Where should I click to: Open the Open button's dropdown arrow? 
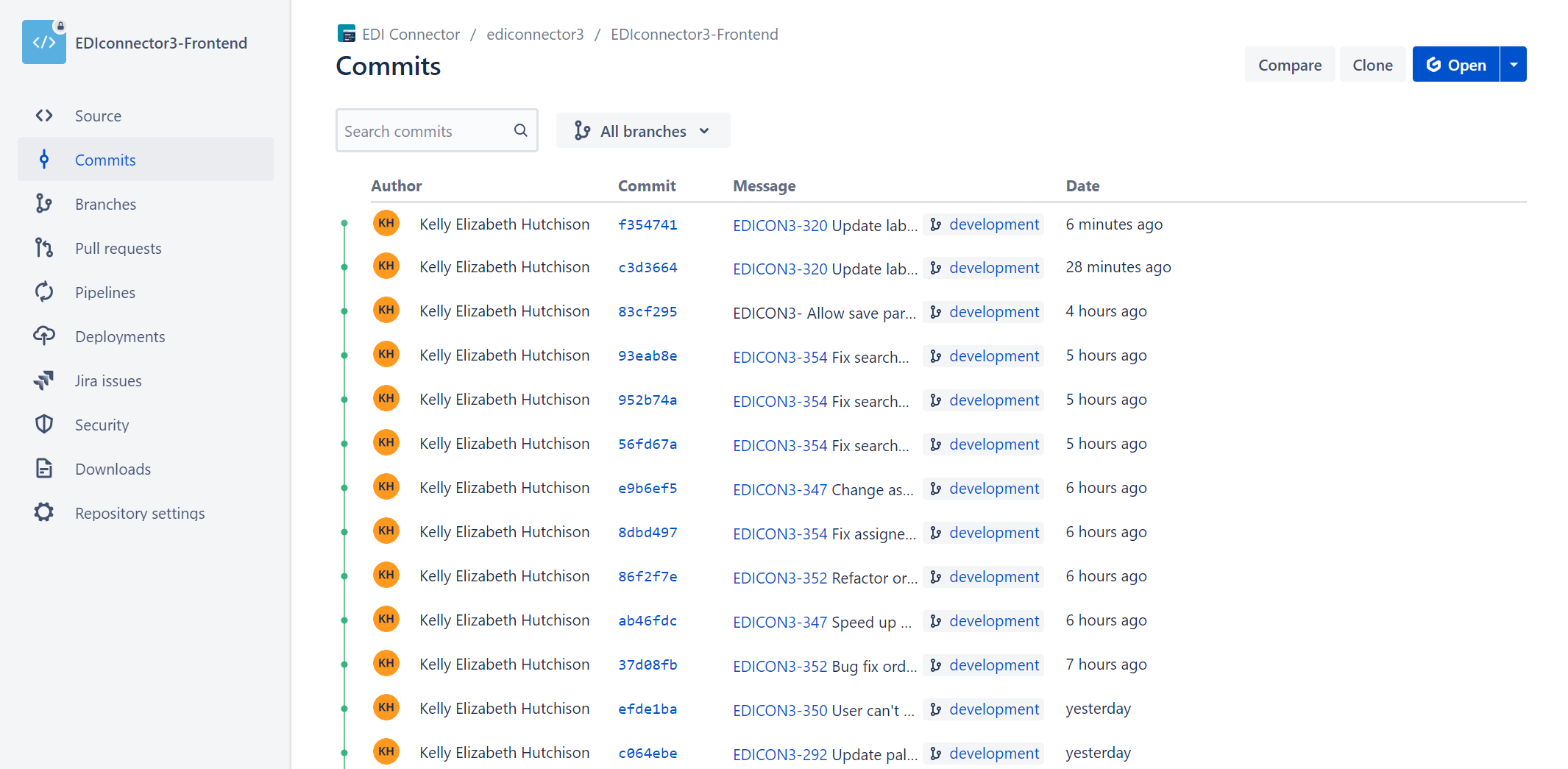[x=1514, y=64]
